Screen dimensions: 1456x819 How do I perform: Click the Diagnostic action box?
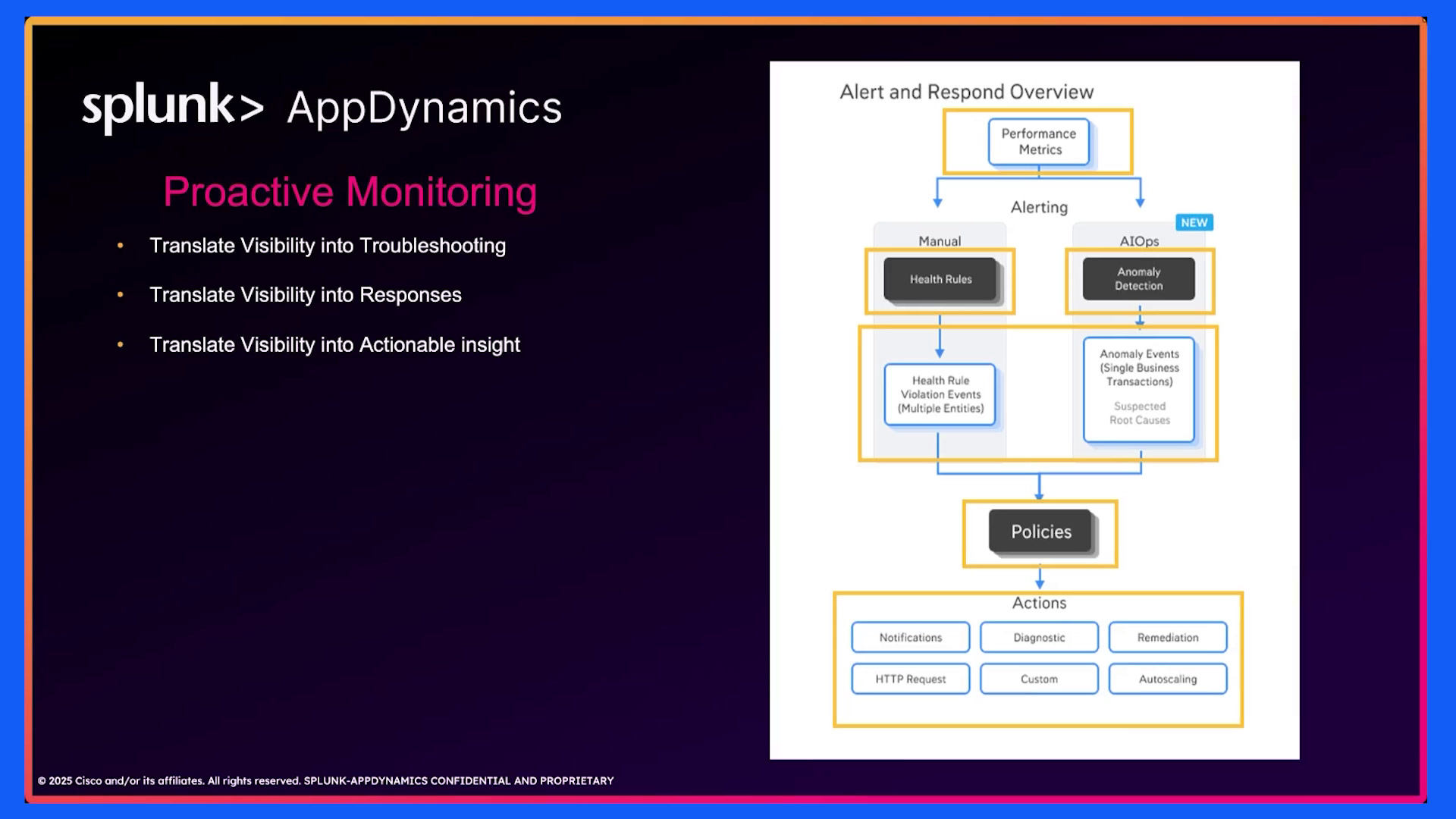[1039, 637]
